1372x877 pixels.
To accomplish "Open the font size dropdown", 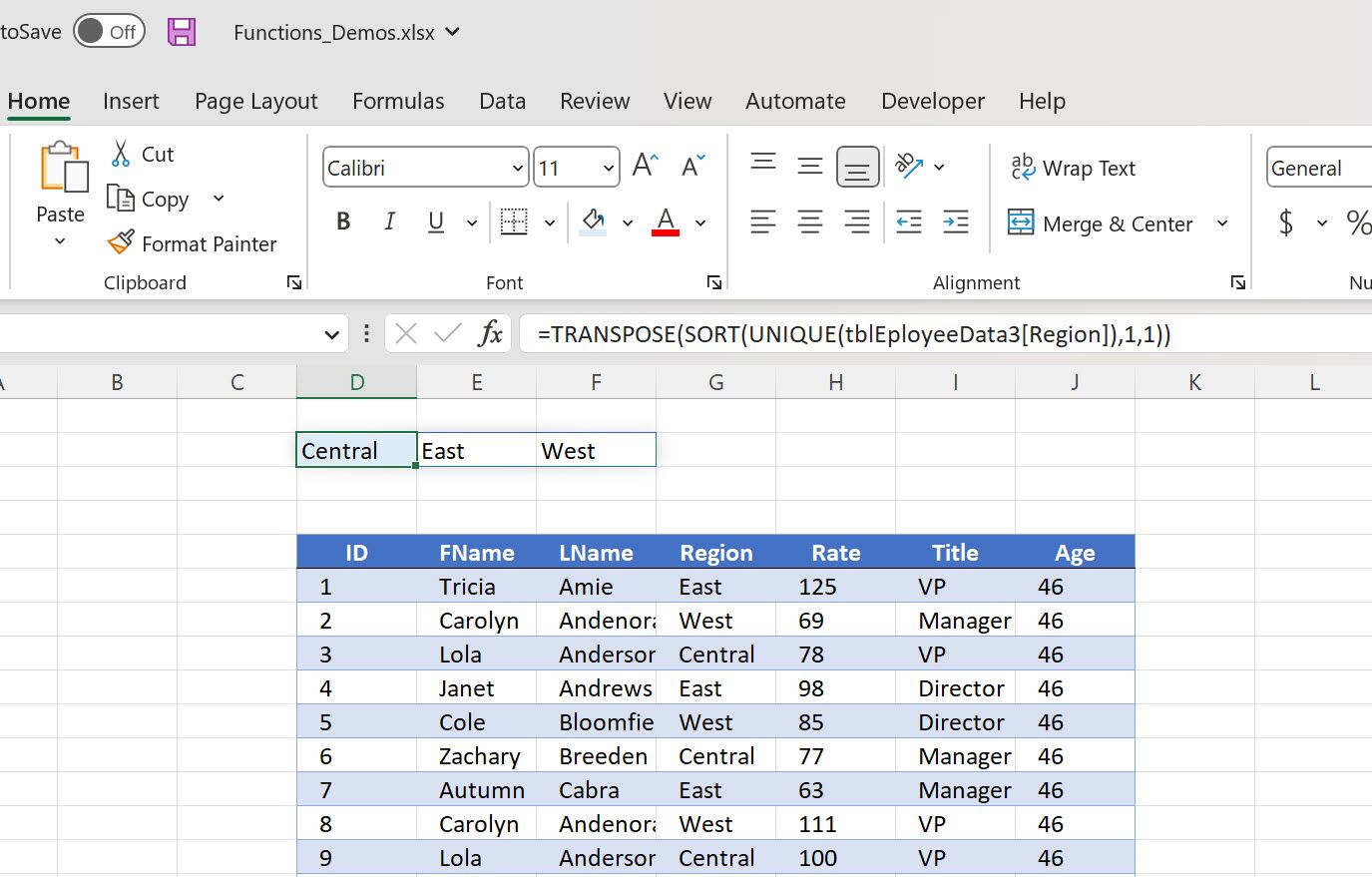I will (608, 167).
